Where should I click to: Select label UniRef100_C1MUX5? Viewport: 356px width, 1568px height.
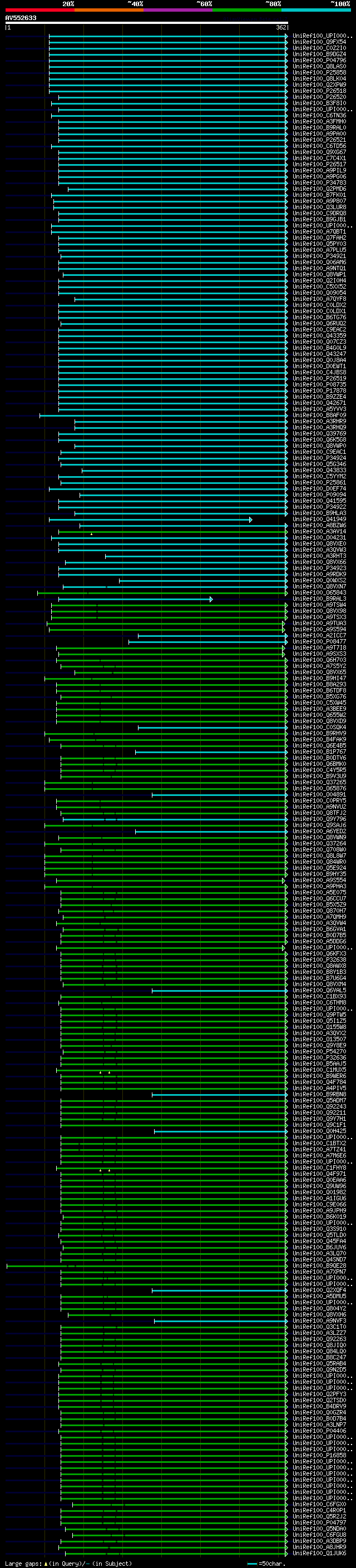point(319,1070)
